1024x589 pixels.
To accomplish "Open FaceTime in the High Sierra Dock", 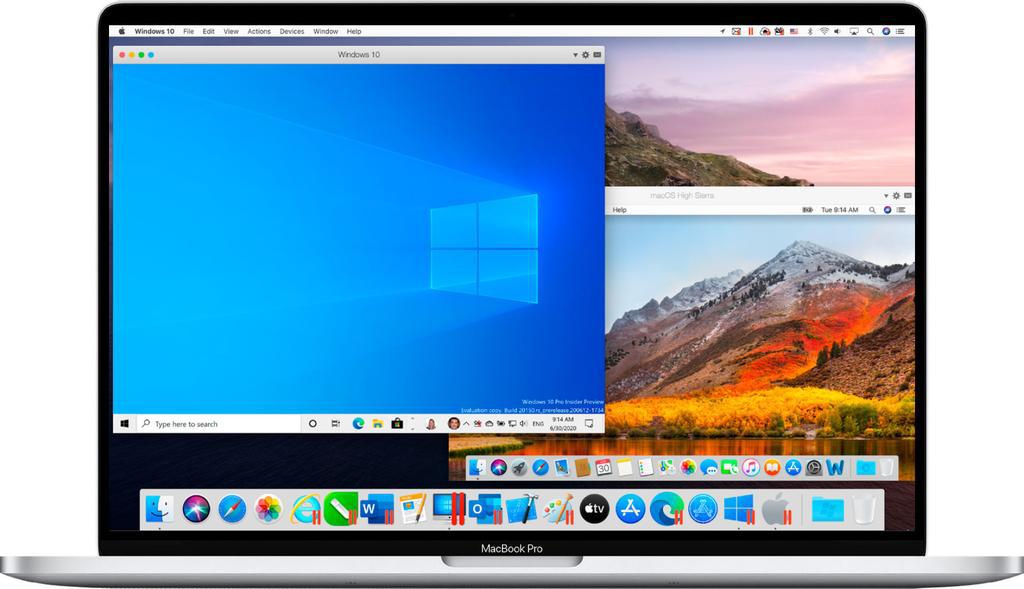I will tap(729, 468).
